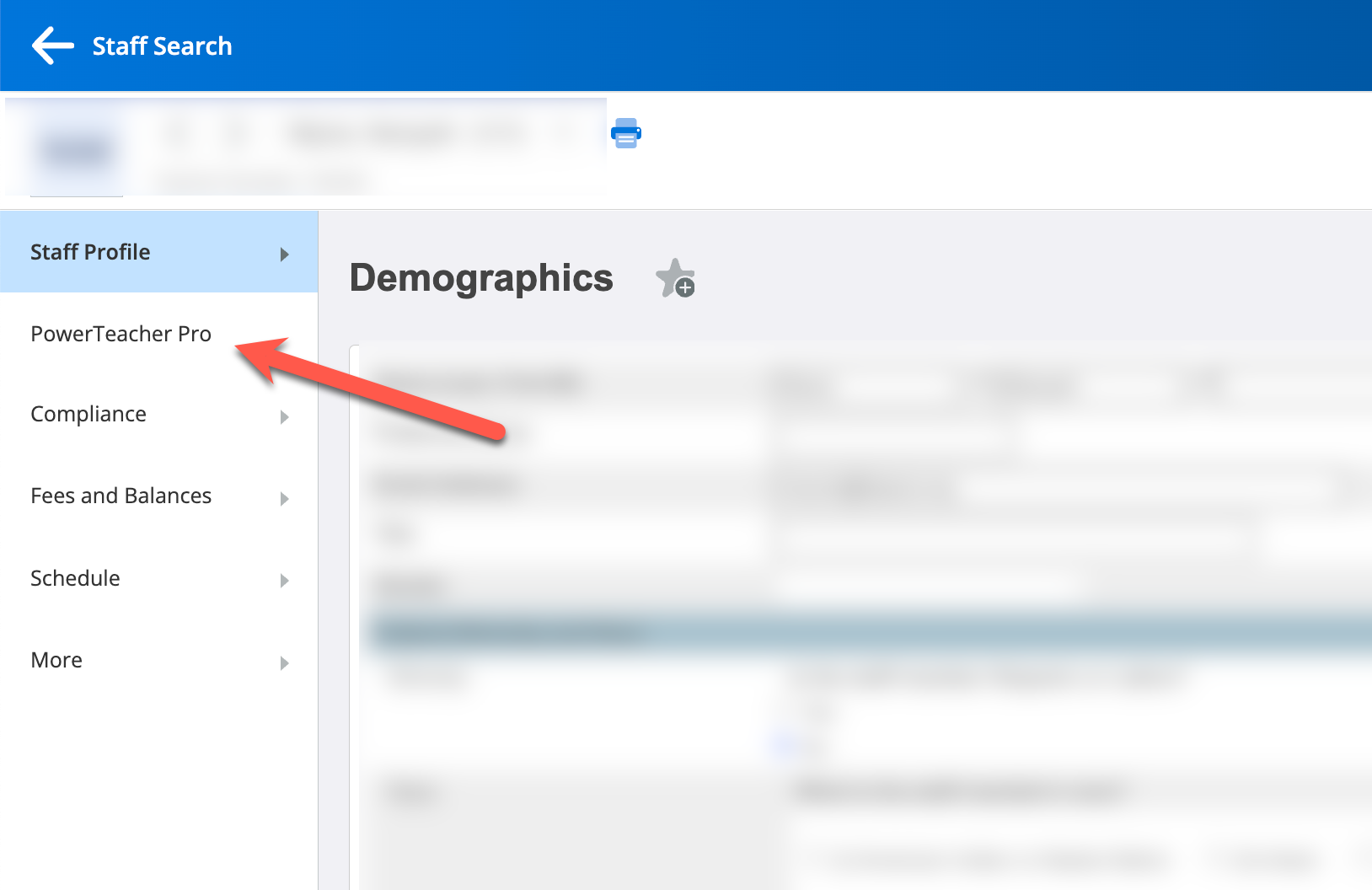This screenshot has height=890, width=1372.
Task: Click the Staff Search header link
Action: (162, 46)
